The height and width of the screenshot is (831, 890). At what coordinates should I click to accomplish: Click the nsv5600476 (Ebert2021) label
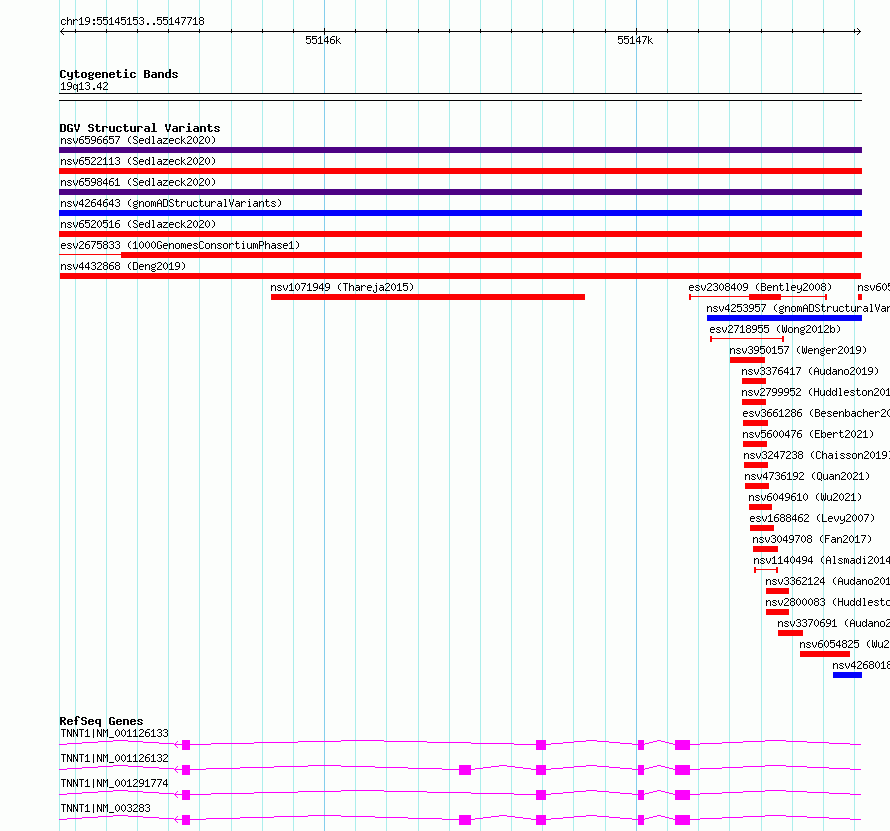(x=808, y=434)
